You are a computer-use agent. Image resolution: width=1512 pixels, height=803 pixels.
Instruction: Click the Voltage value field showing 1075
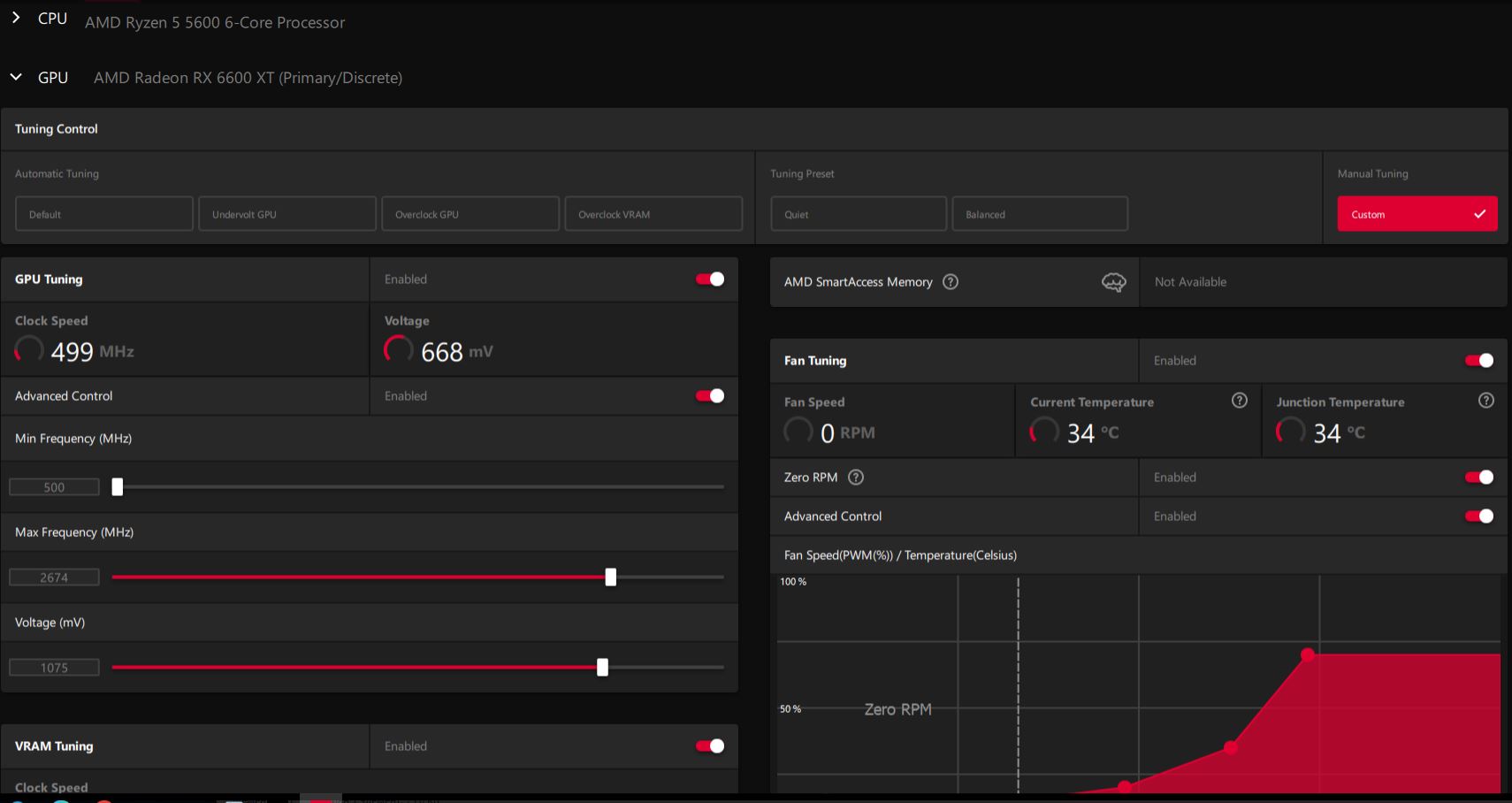click(54, 668)
